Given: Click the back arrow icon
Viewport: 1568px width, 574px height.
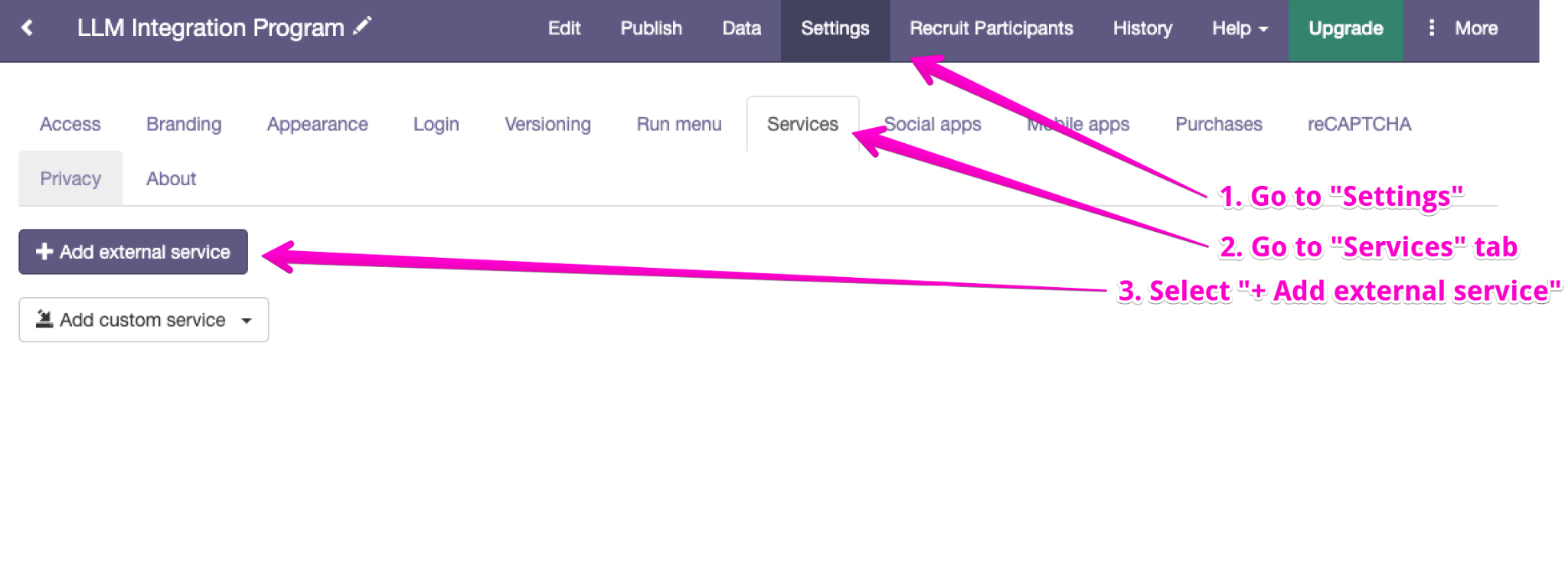Looking at the screenshot, I should (x=28, y=28).
